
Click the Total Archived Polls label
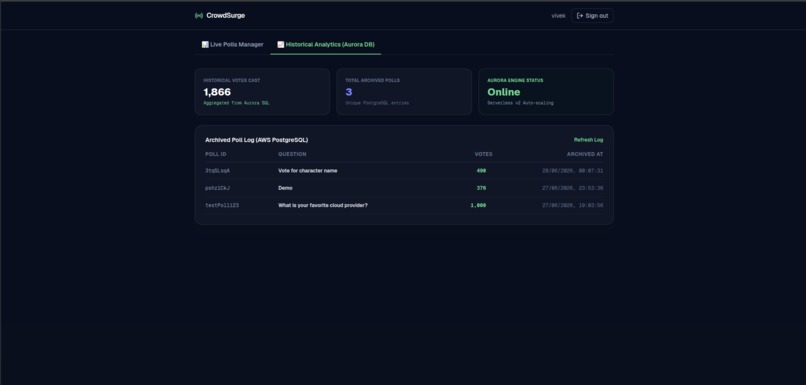point(373,81)
